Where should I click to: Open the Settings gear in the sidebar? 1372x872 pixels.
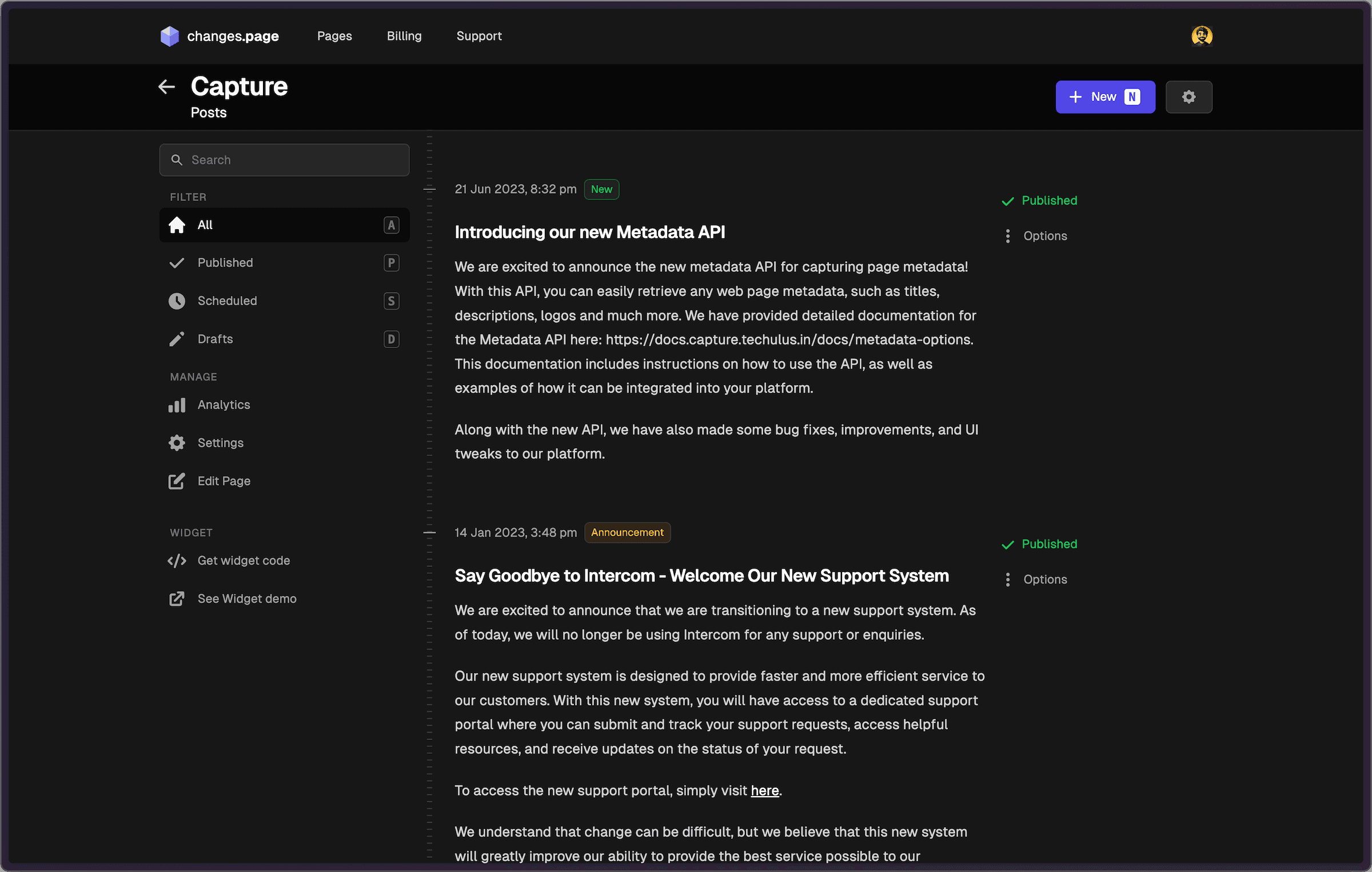177,442
